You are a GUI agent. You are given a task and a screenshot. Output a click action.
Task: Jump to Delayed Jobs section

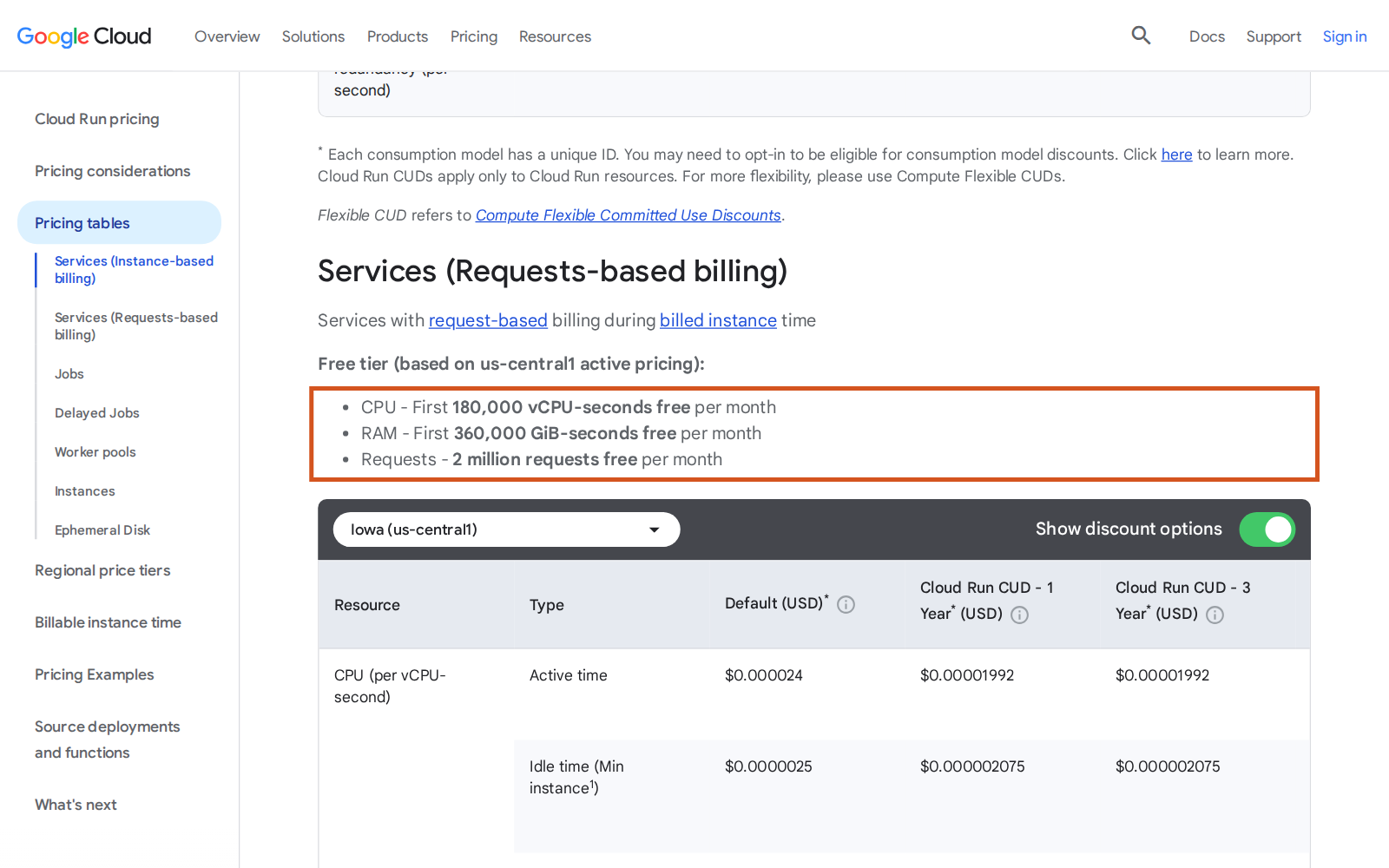coord(97,413)
